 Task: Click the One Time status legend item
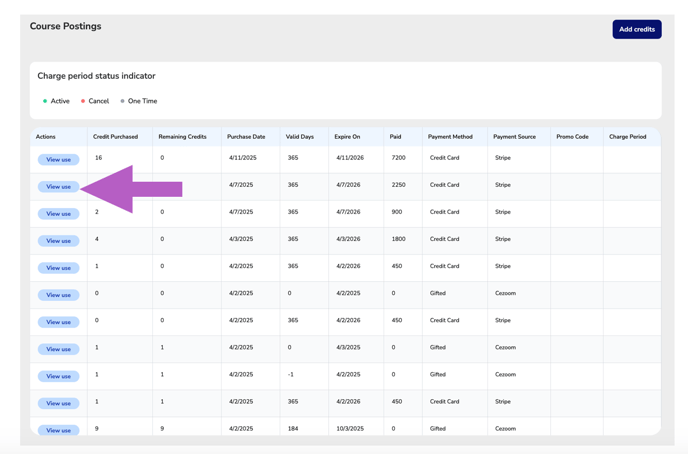pos(139,101)
